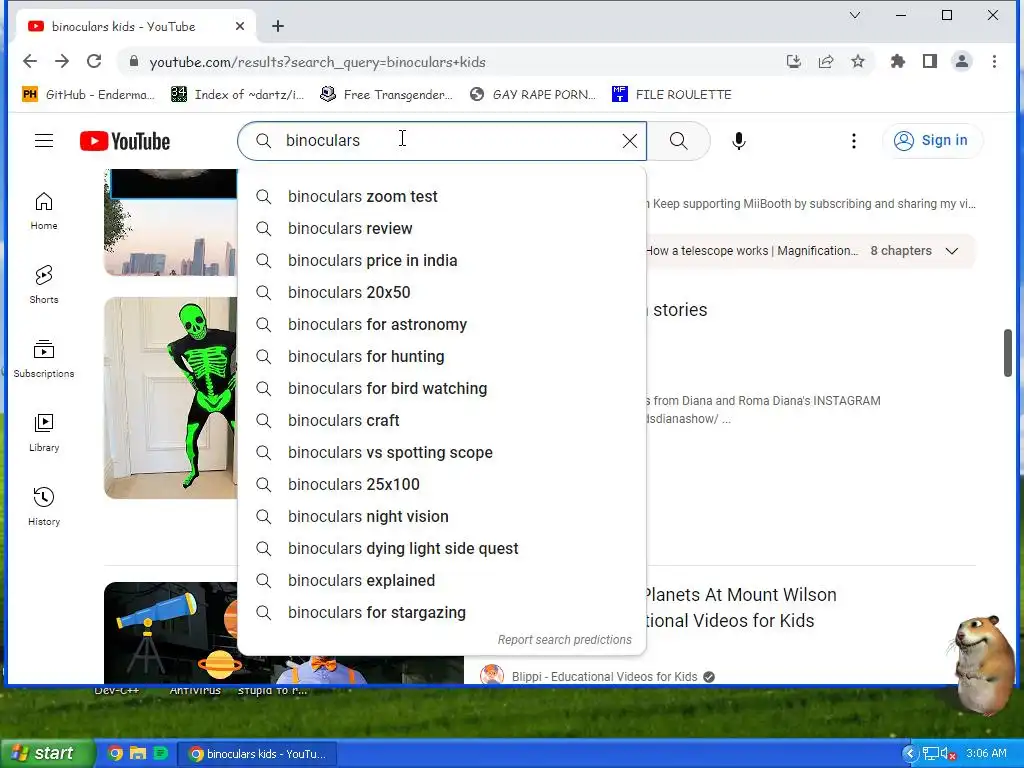1024x768 pixels.
Task: Click into the YouTube search field
Action: [444, 140]
